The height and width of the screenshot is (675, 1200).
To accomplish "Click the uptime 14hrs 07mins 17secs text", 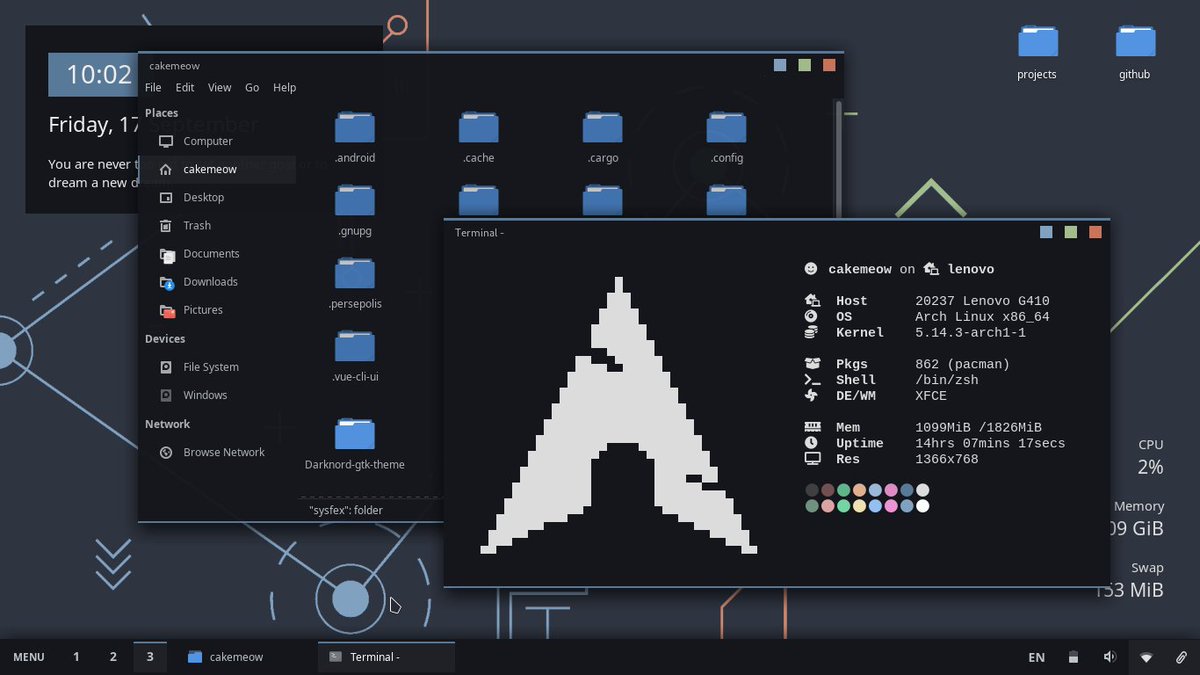I will coord(990,443).
